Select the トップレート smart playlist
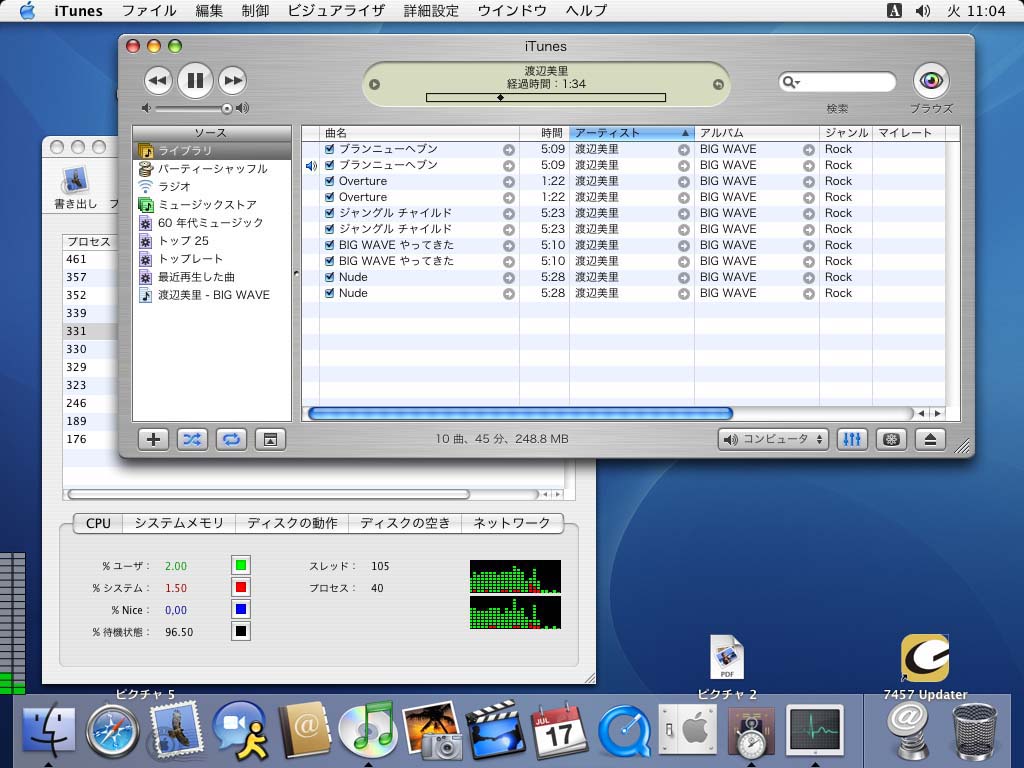The height and width of the screenshot is (768, 1024). (x=212, y=259)
